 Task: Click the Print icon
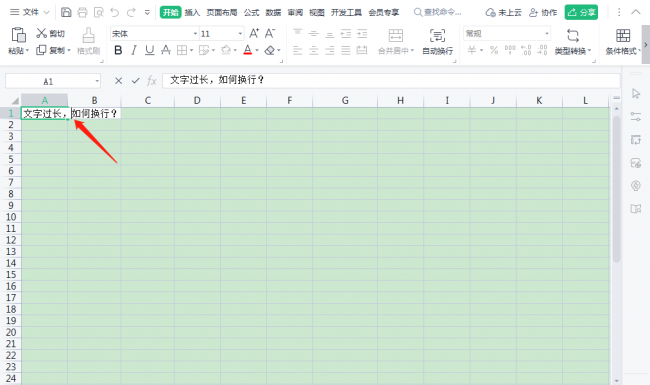(x=82, y=12)
